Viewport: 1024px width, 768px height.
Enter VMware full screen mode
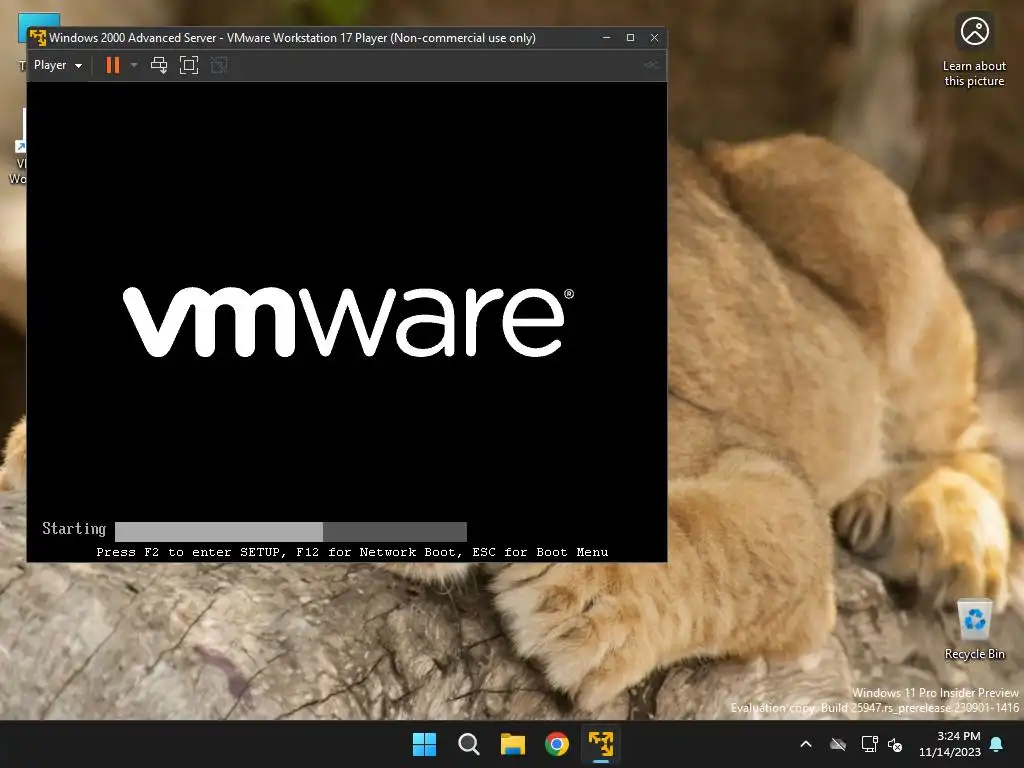189,65
